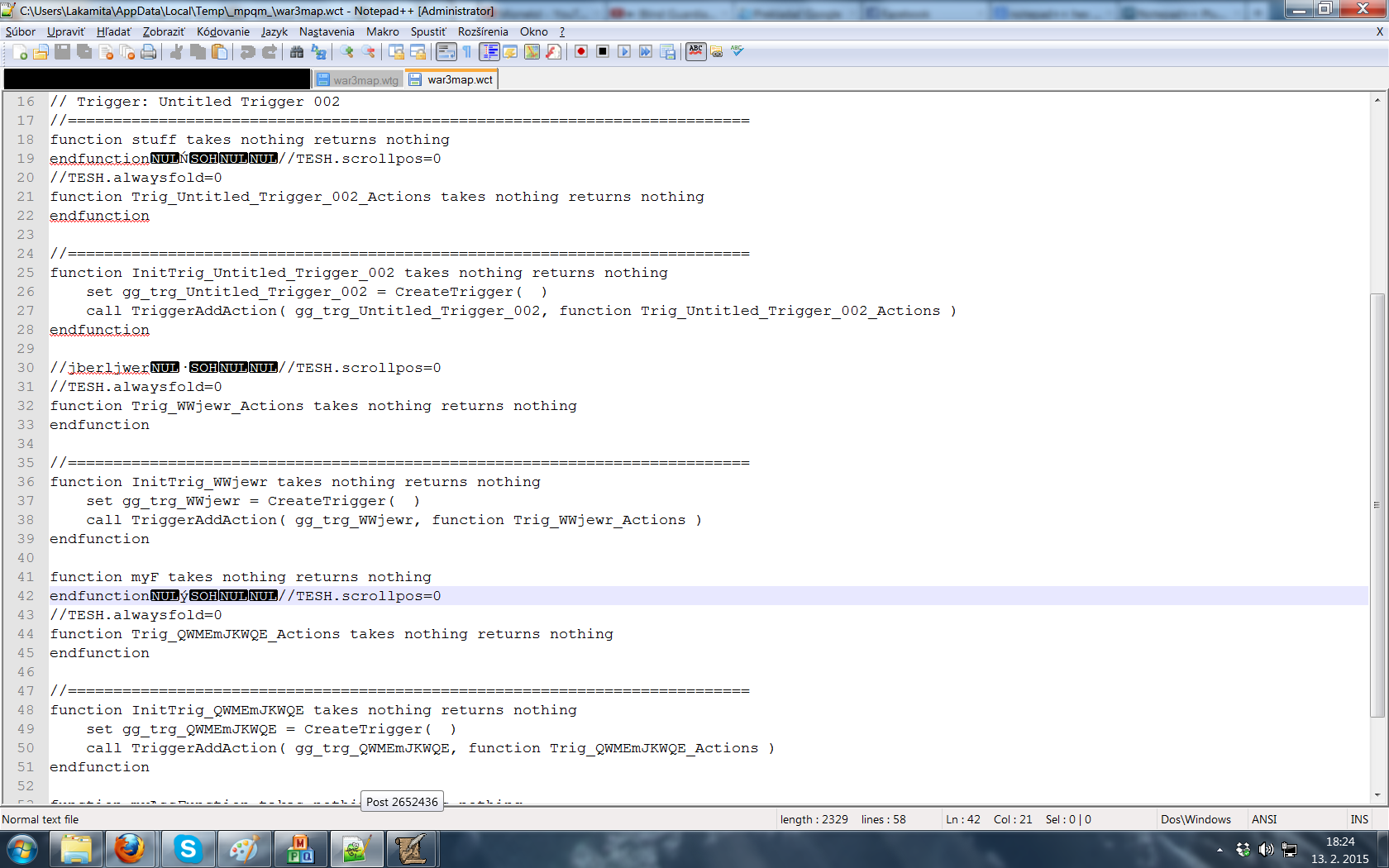Image resolution: width=1389 pixels, height=868 pixels.
Task: Click line number 42 in margin
Action: [x=26, y=596]
